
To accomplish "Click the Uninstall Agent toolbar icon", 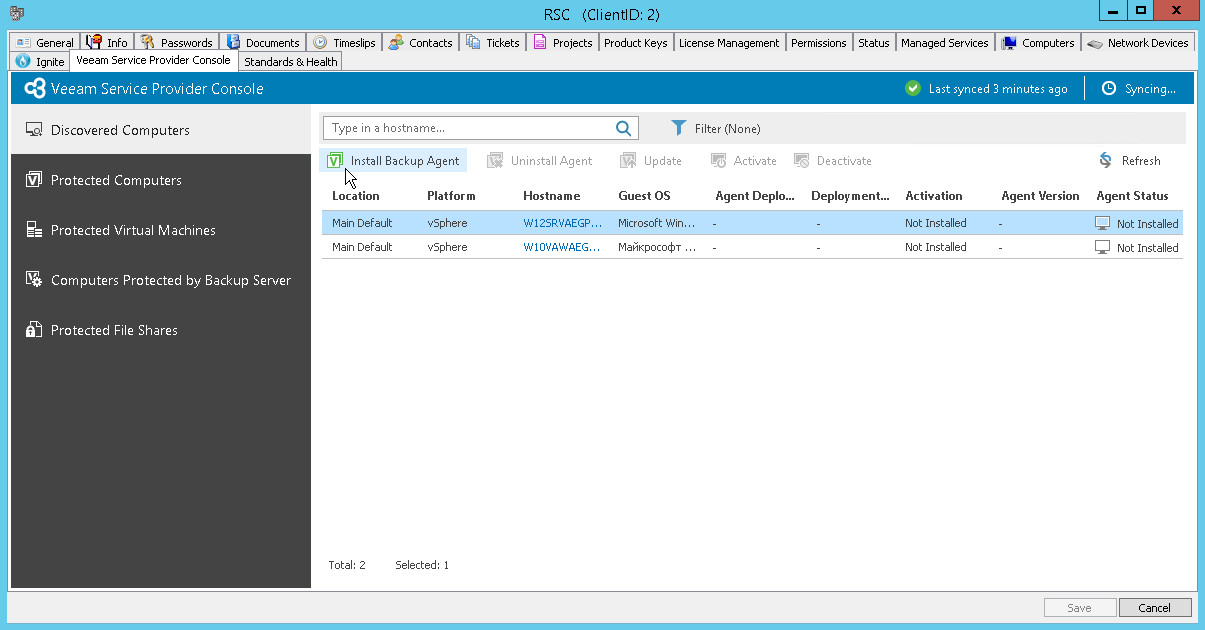I will [494, 160].
